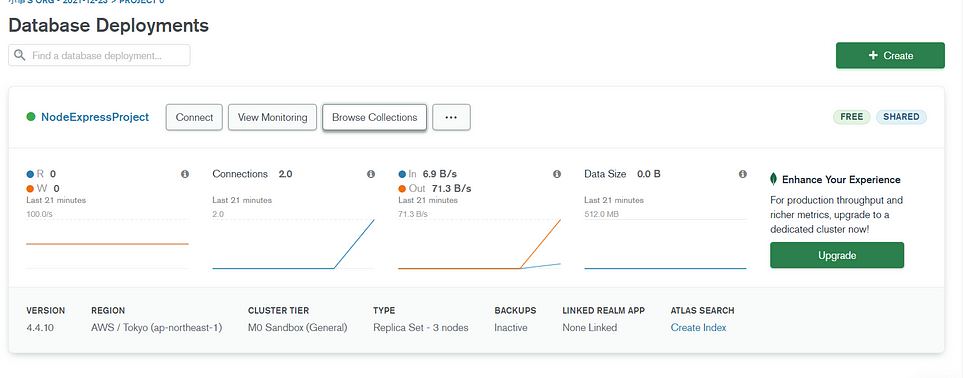Click the blue In legend dot

tap(402, 174)
